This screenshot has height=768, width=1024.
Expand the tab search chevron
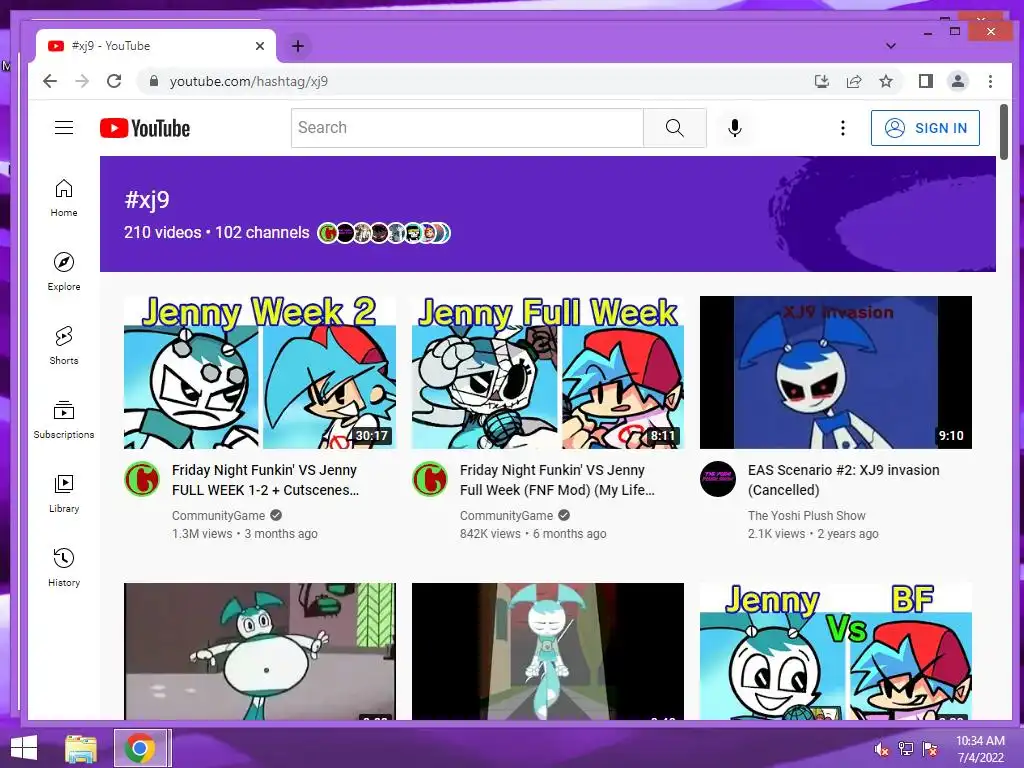click(x=891, y=46)
